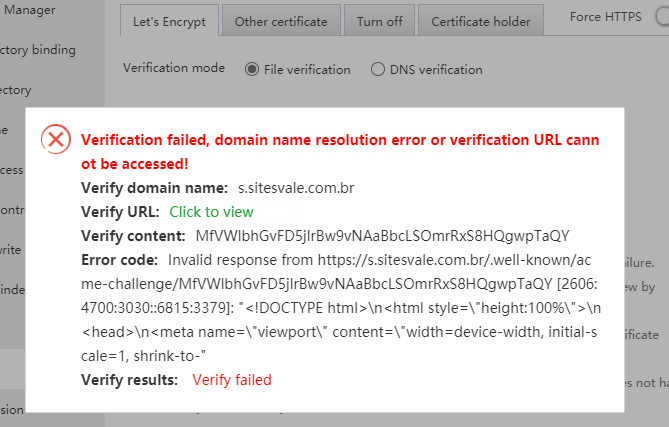This screenshot has width=669, height=427.
Task: Click the red error X icon
Action: pos(57,140)
